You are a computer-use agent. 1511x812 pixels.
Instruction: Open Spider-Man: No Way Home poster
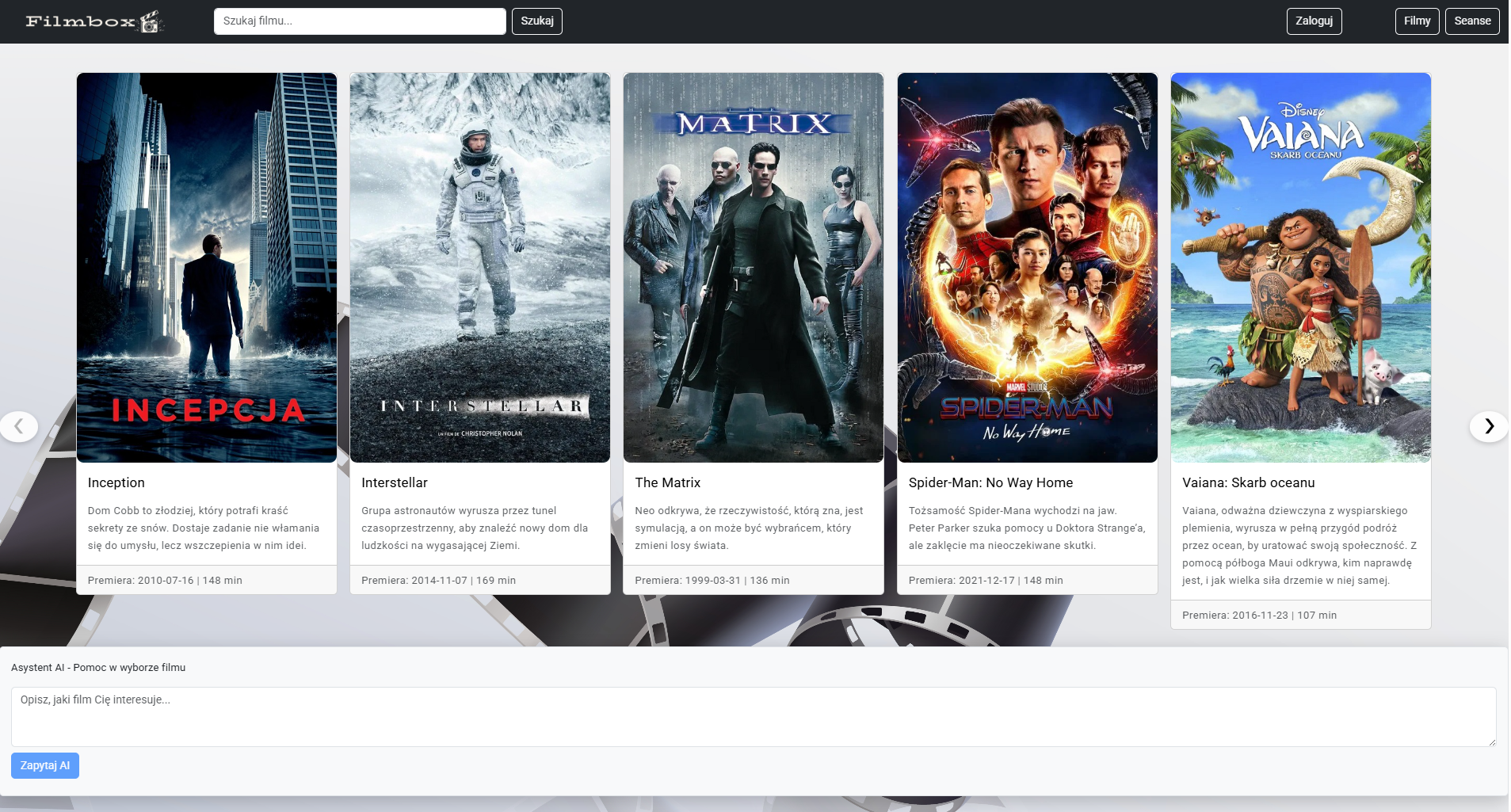tap(1028, 268)
